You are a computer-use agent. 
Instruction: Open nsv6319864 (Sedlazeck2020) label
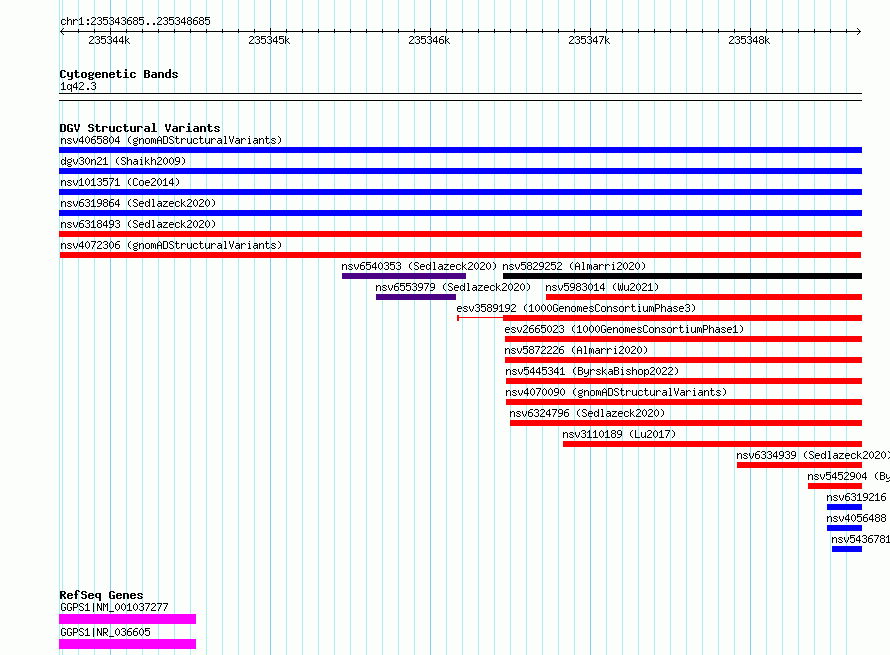138,203
